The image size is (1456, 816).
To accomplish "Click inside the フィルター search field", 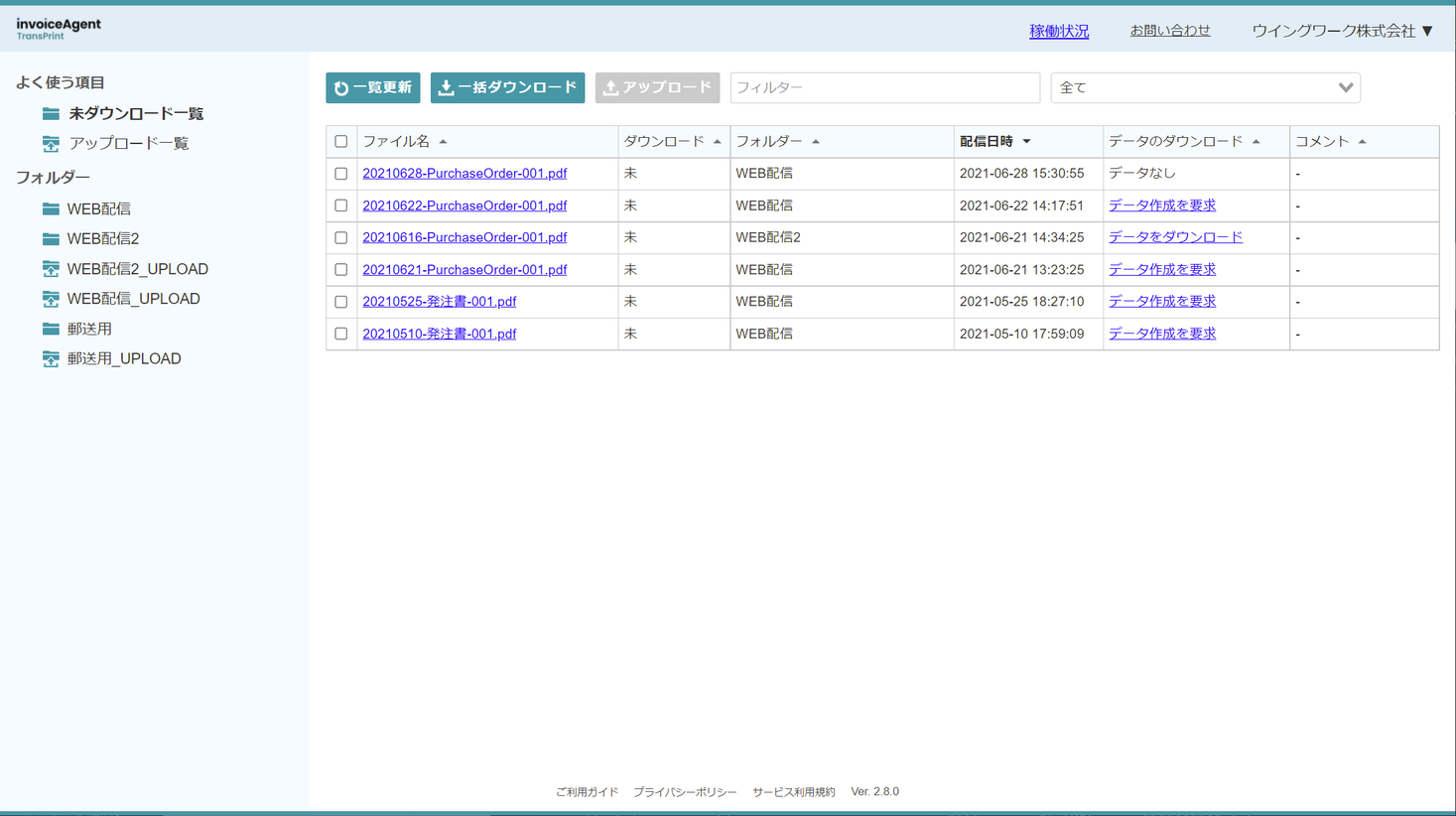I will point(883,87).
